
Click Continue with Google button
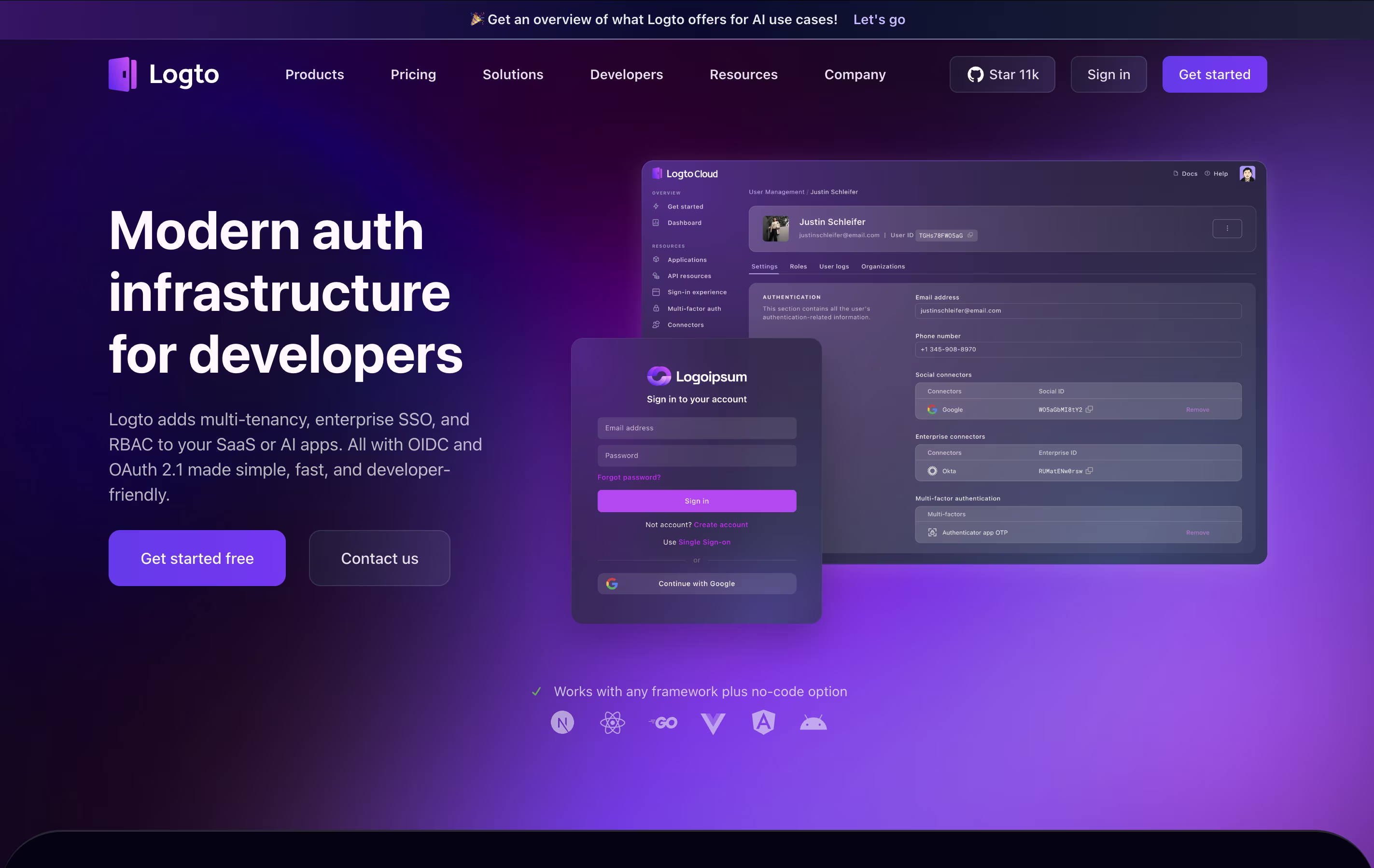pos(697,583)
